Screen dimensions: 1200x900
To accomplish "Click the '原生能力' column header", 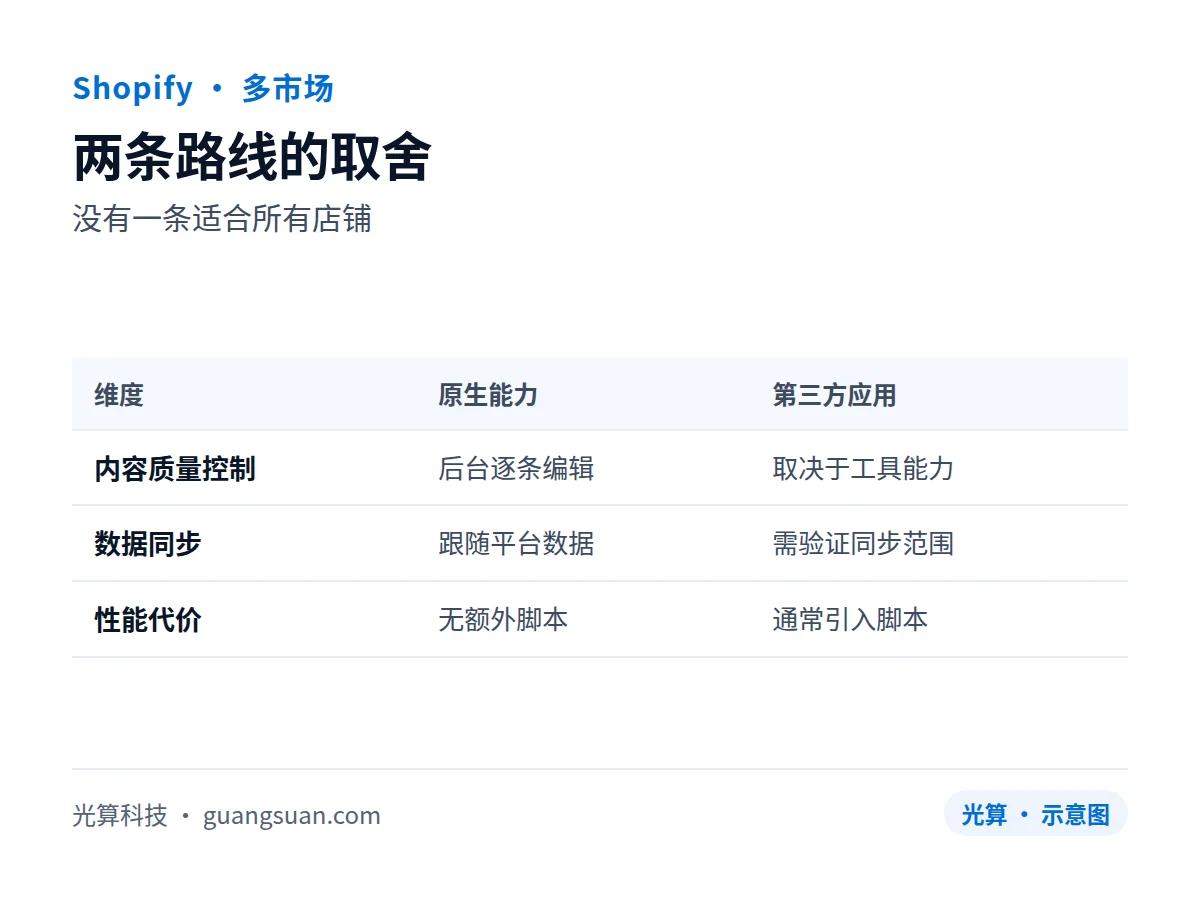I will (x=488, y=395).
